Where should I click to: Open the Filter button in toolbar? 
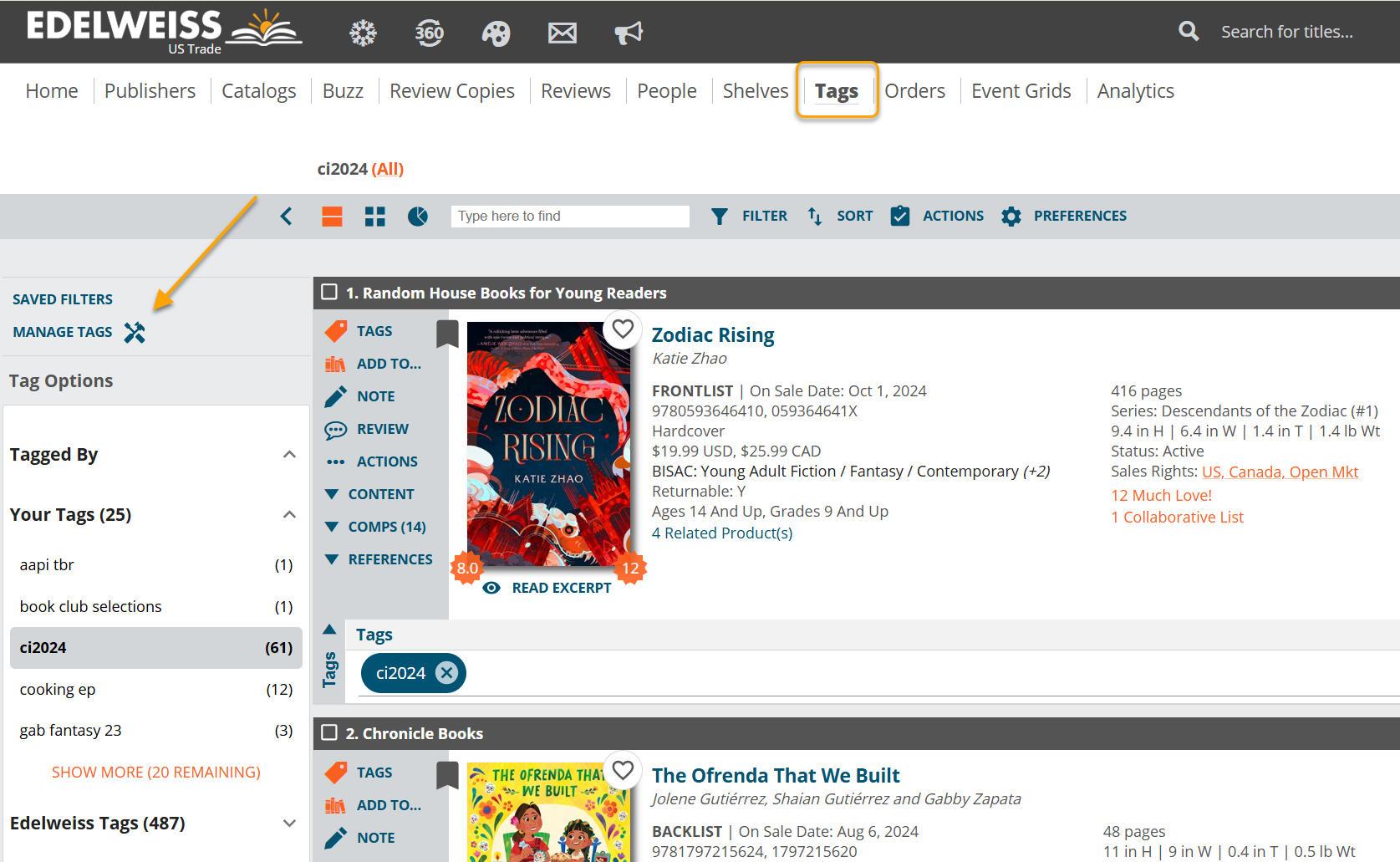pyautogui.click(x=750, y=217)
